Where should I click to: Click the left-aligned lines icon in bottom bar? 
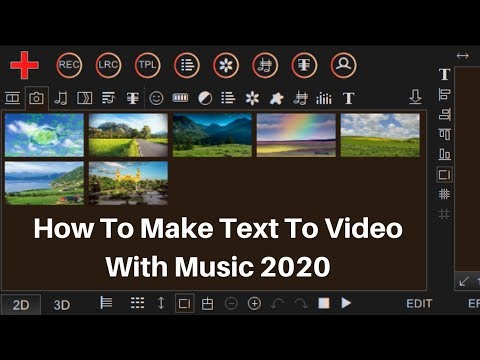point(106,303)
